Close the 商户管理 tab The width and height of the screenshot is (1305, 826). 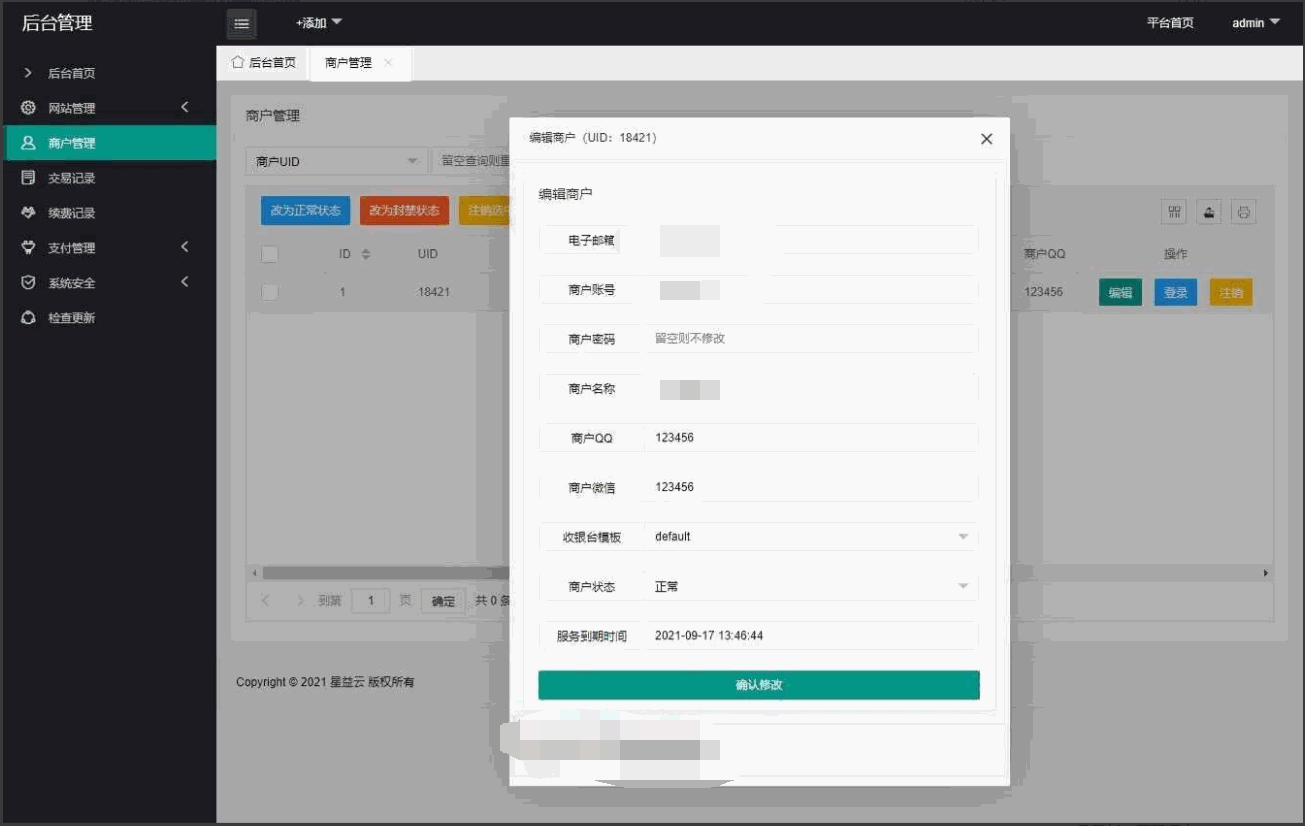[388, 63]
